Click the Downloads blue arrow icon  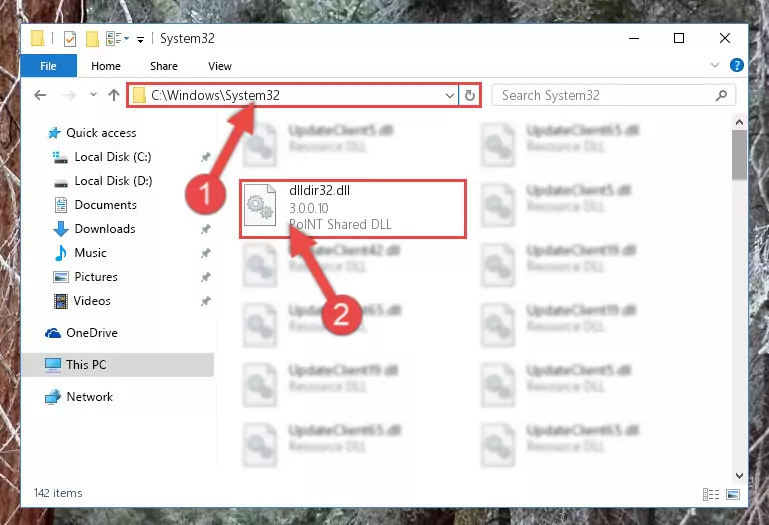point(61,229)
